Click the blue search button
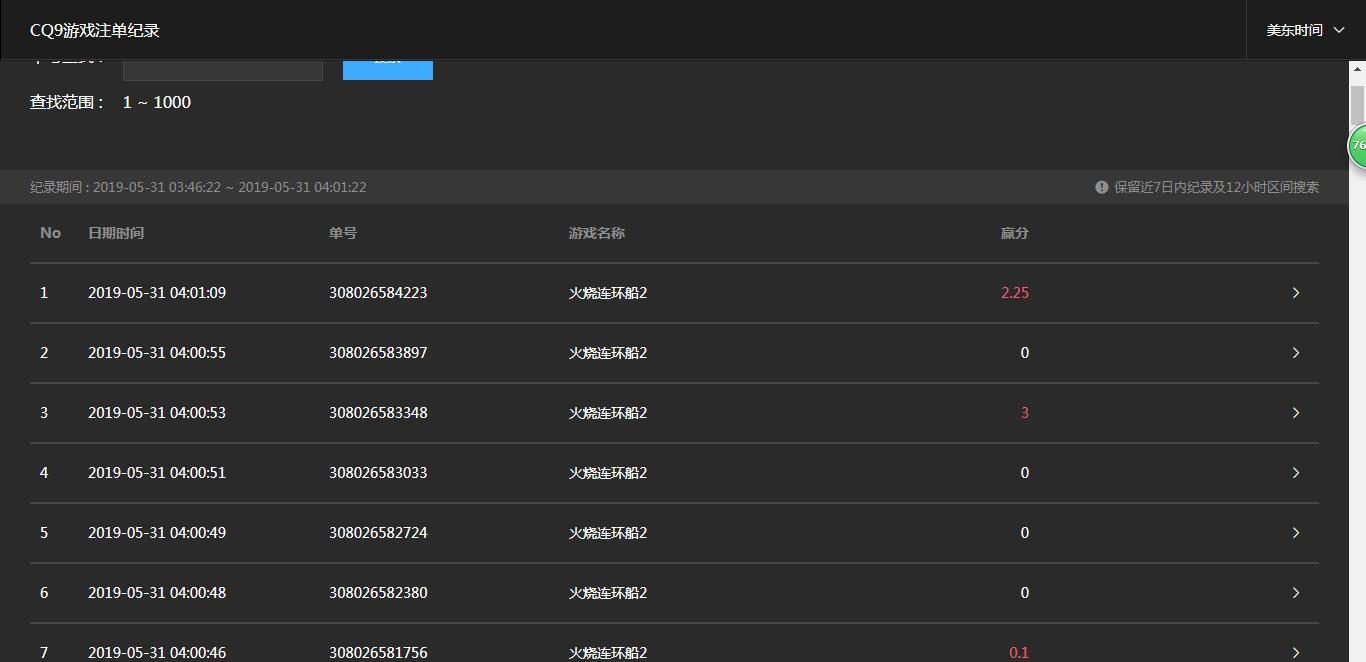 tap(388, 69)
